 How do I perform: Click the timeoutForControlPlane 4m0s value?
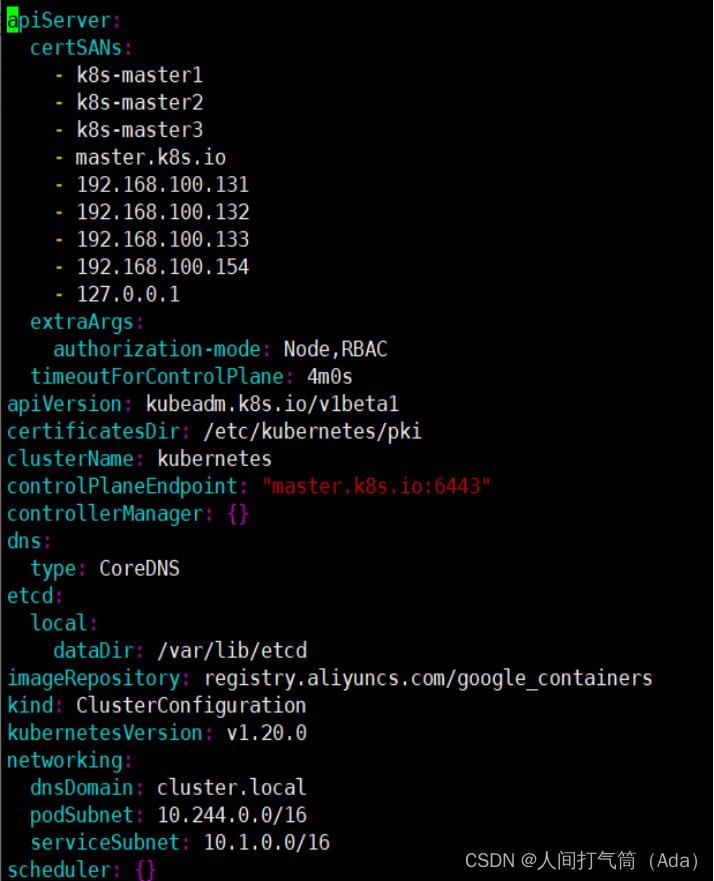[329, 377]
